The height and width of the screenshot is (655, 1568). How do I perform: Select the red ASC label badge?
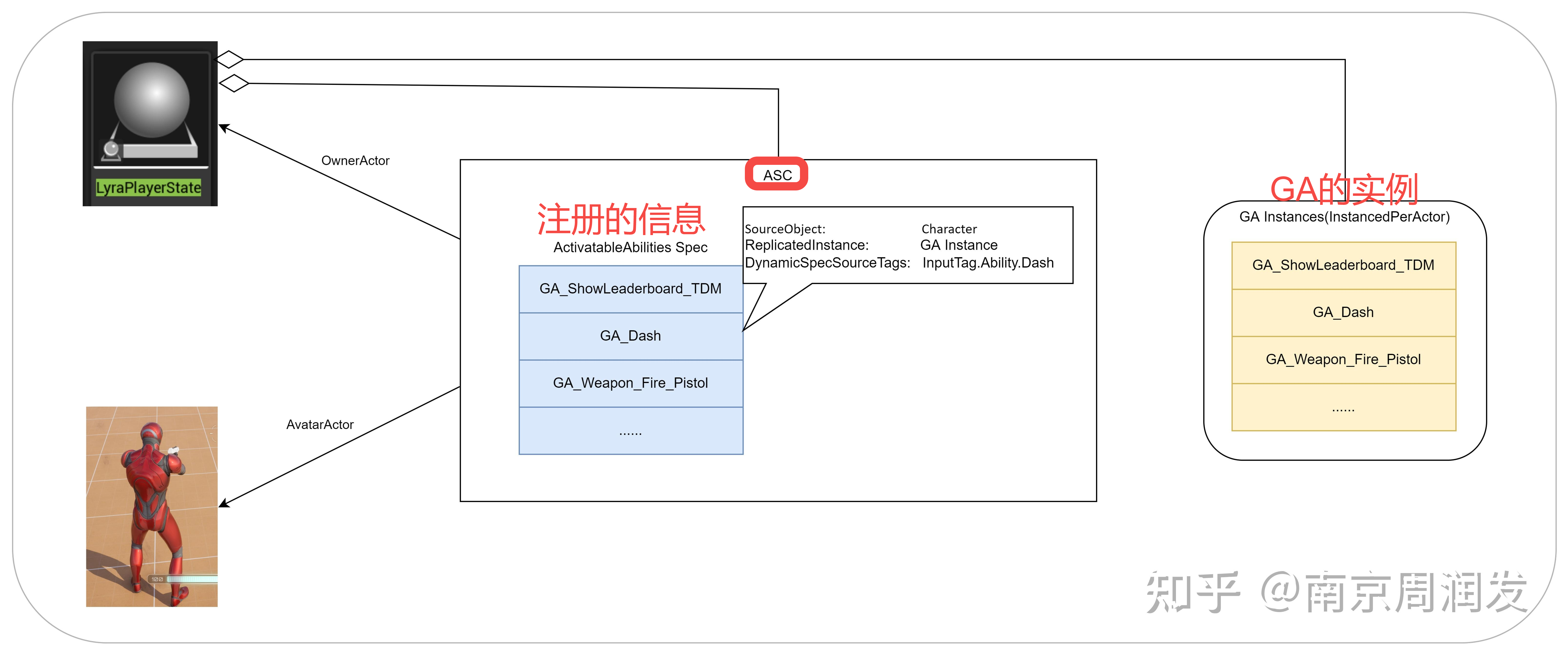(777, 175)
